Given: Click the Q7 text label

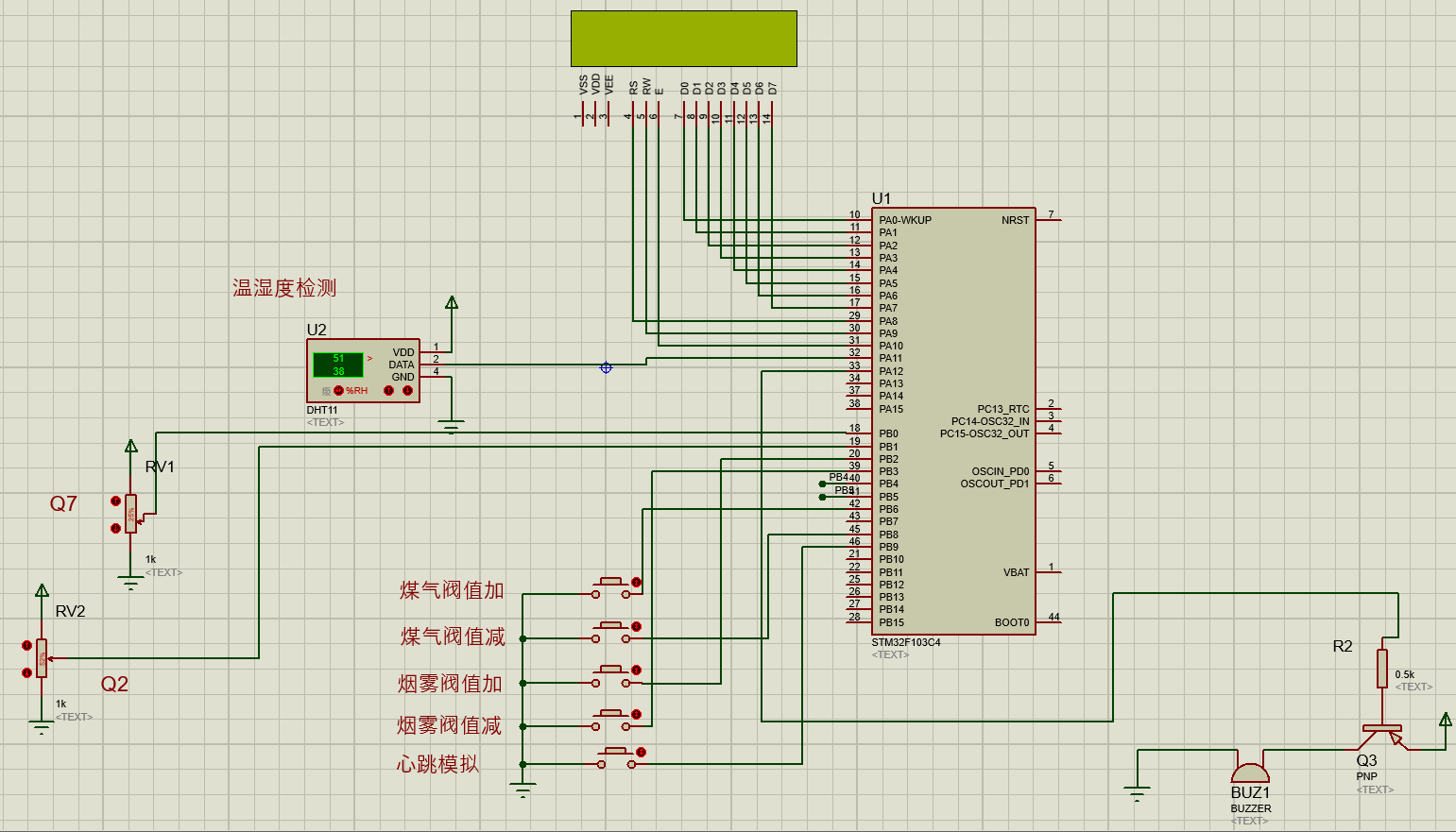Looking at the screenshot, I should click(x=63, y=503).
